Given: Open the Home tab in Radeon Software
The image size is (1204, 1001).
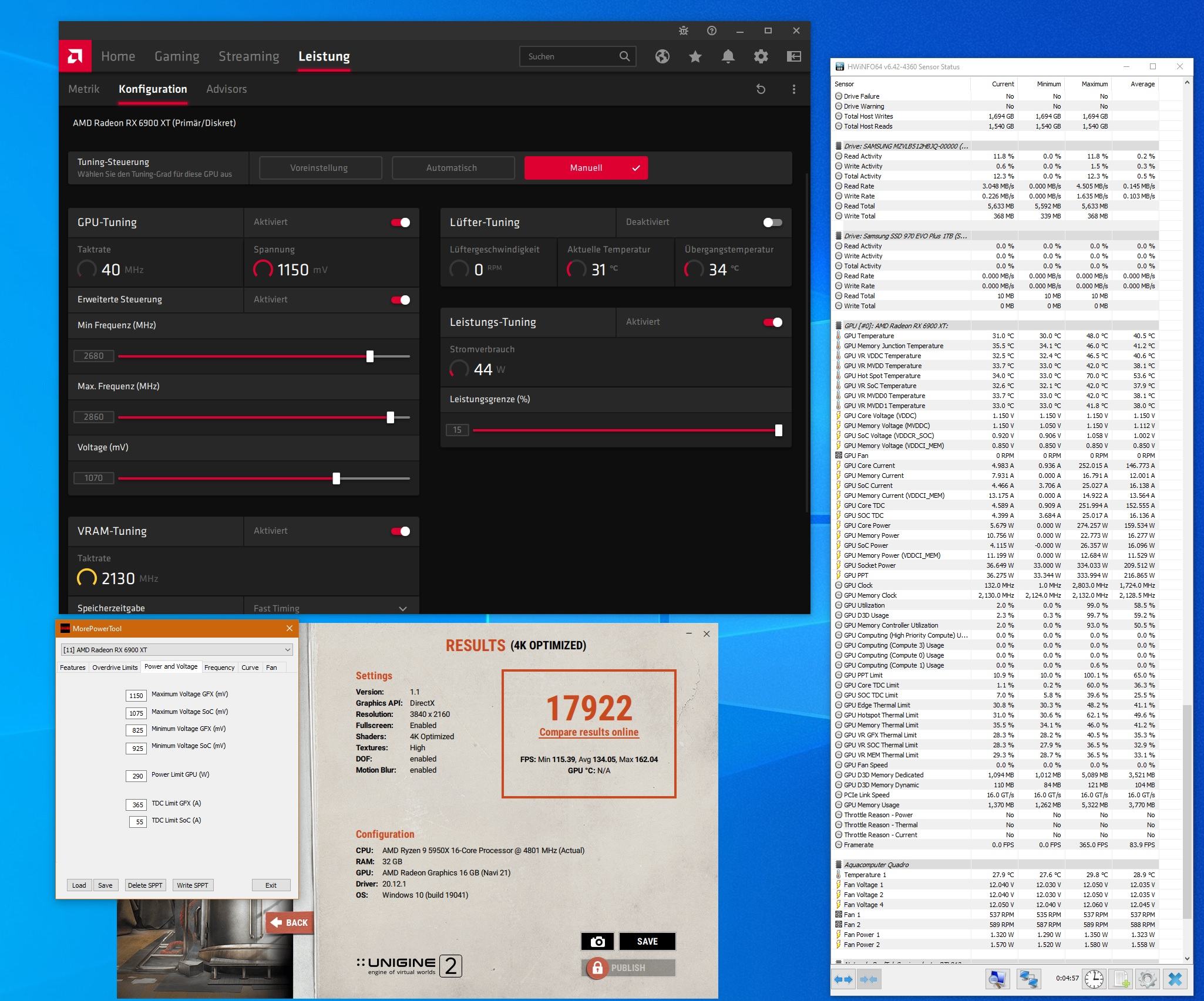Looking at the screenshot, I should pos(118,56).
